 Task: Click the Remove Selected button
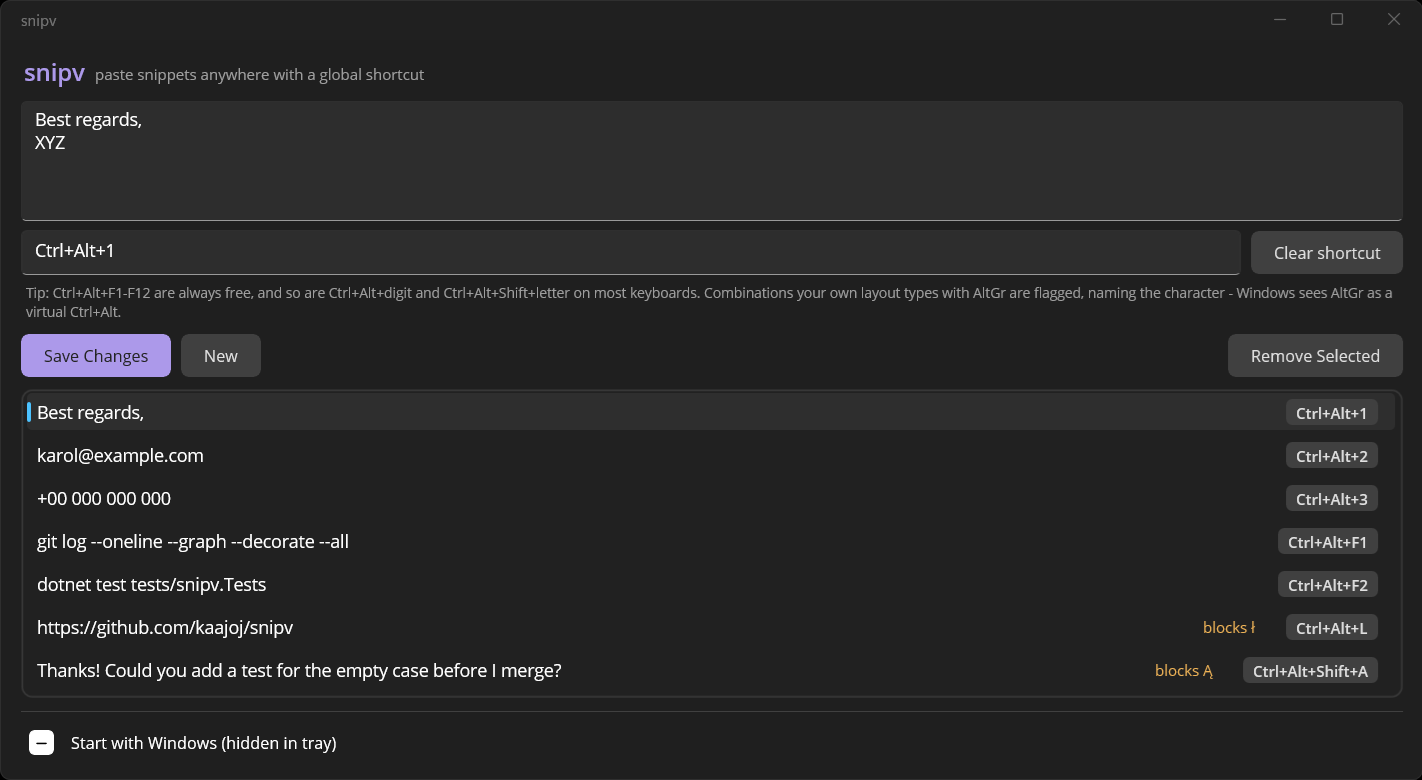click(1315, 356)
